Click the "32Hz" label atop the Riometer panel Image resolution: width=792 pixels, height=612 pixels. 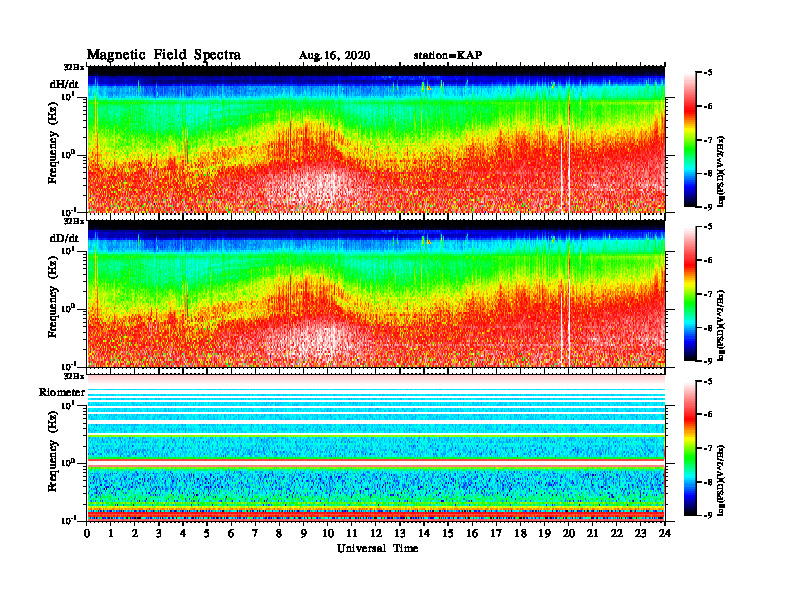coord(74,376)
